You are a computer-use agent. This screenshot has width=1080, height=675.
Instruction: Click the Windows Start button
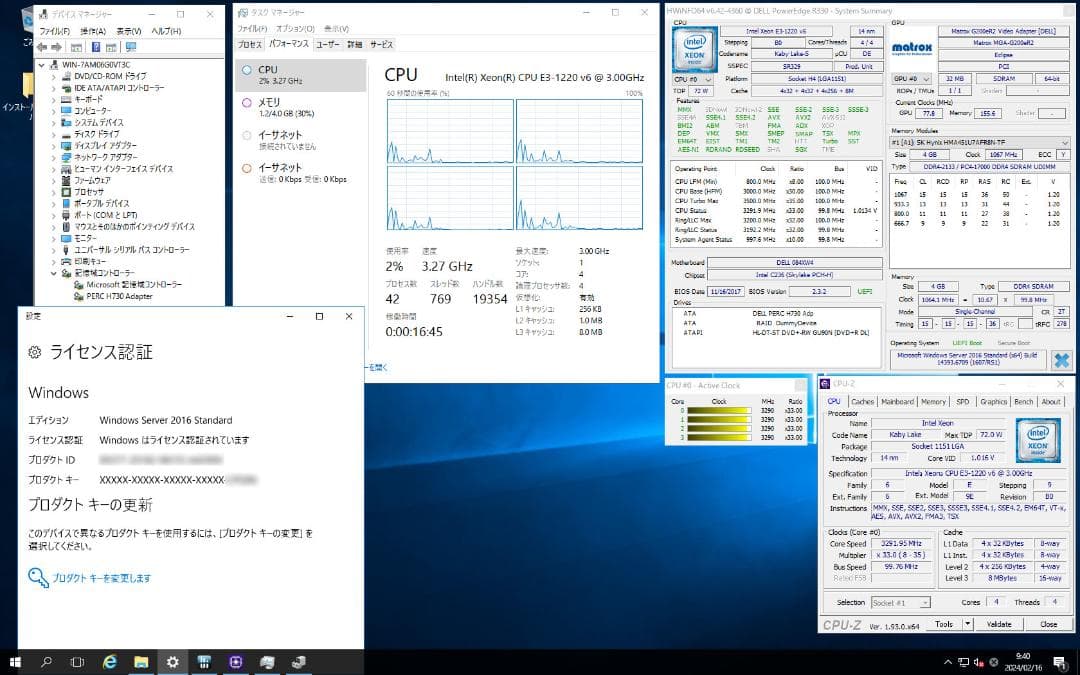[15, 662]
